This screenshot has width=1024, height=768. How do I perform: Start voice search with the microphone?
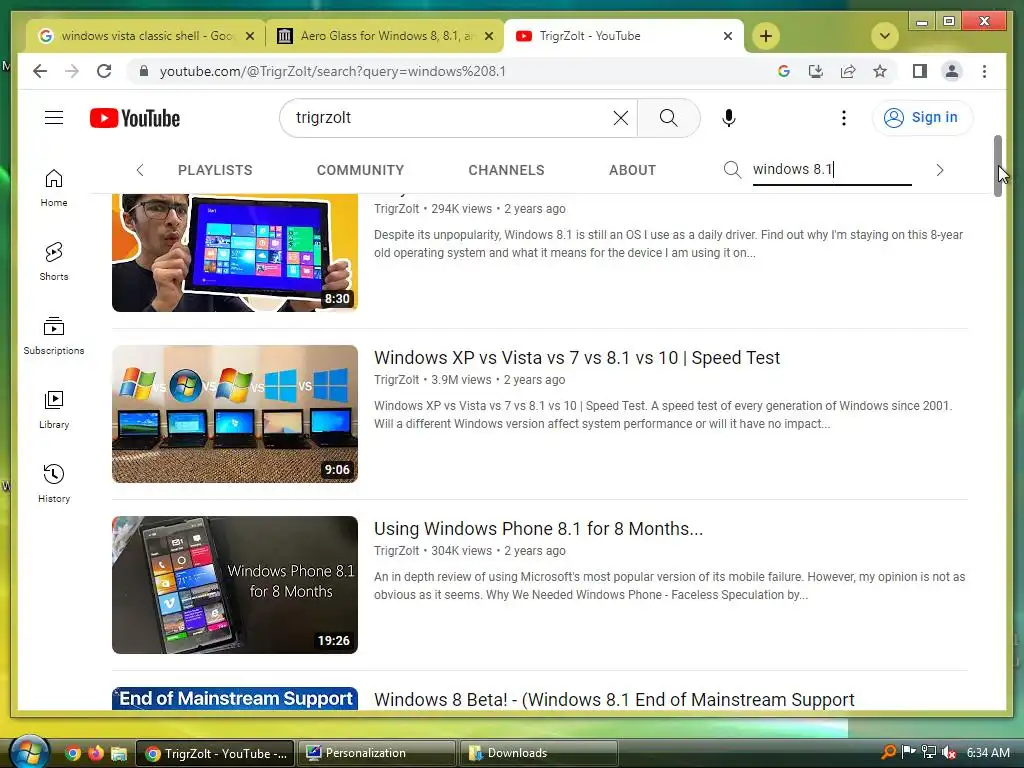[729, 118]
